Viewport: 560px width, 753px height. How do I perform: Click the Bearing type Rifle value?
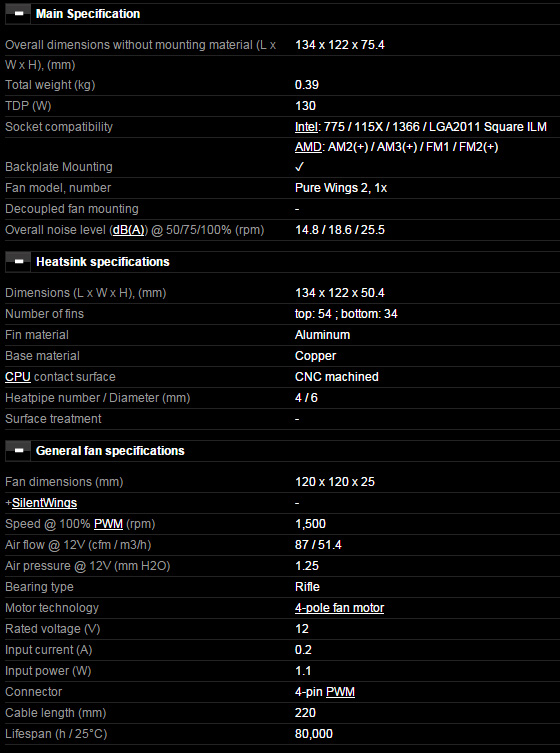point(307,587)
